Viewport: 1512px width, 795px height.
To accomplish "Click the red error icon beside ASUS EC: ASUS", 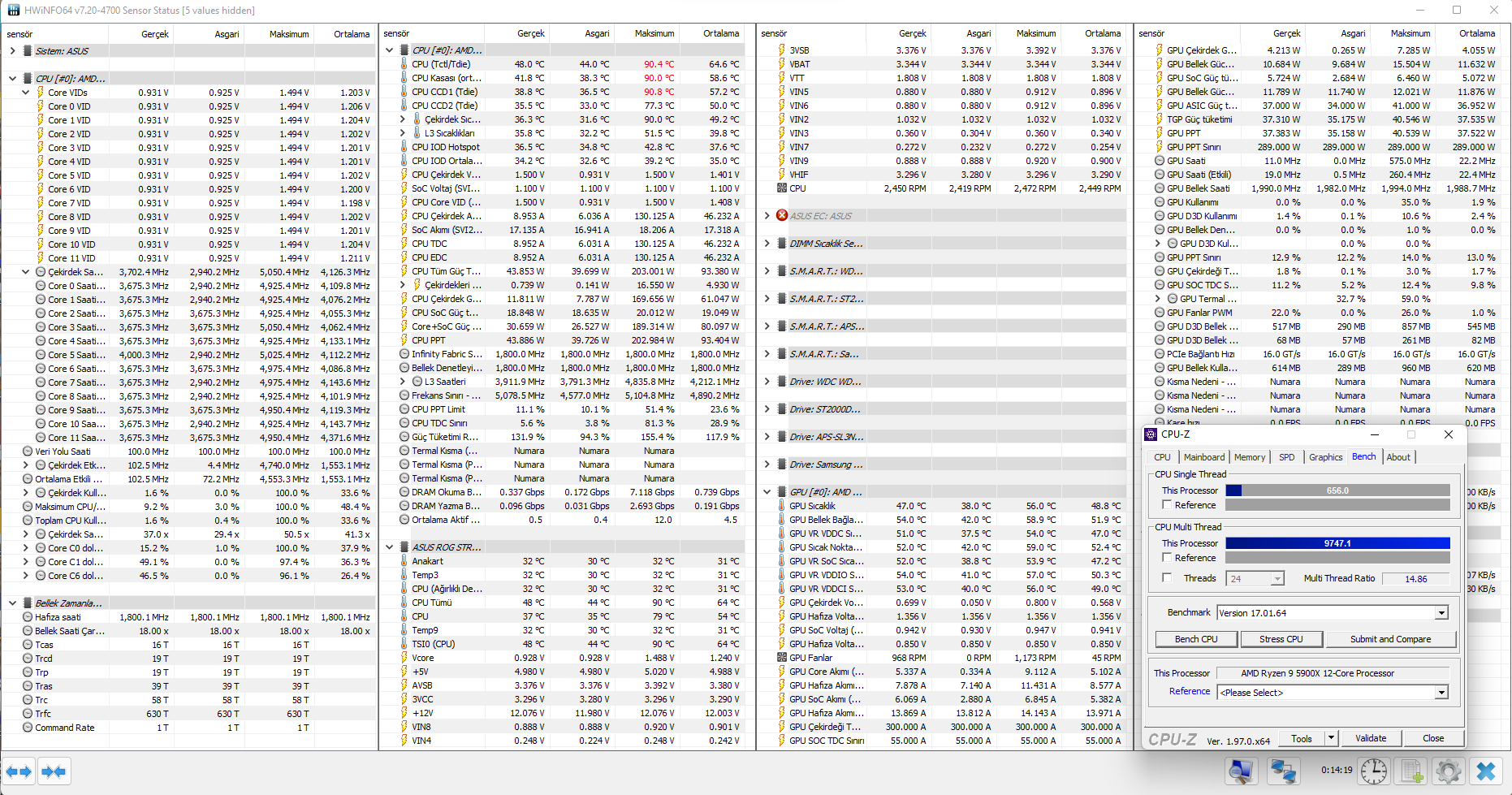I will click(x=781, y=215).
